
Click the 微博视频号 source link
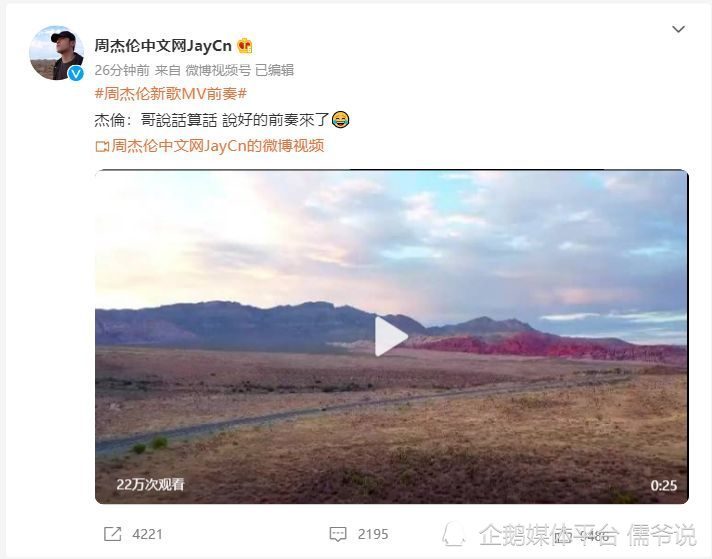[x=218, y=70]
